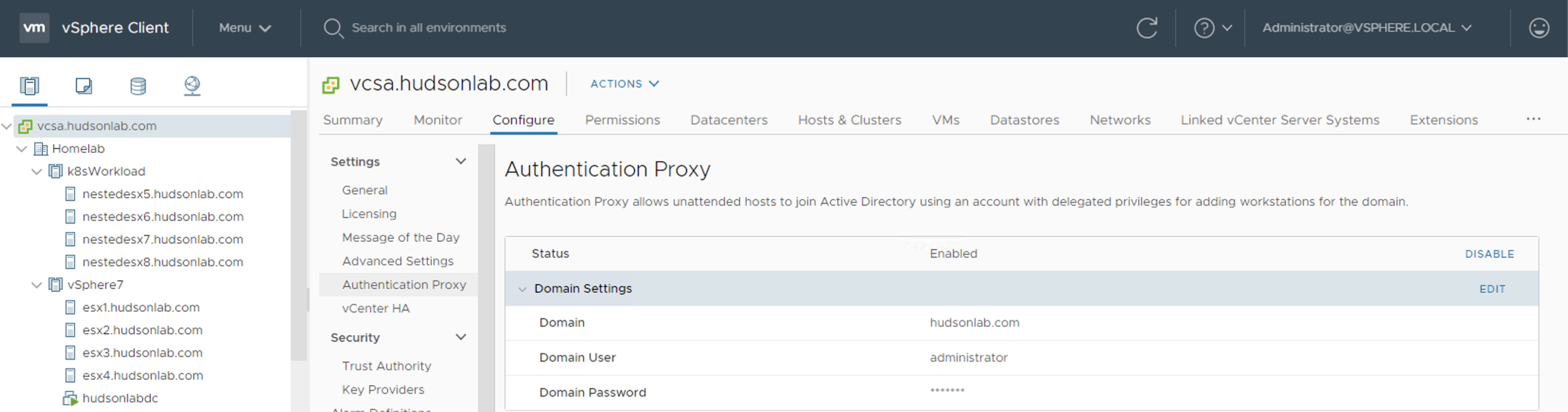Refresh the vSphere Client view

tap(1147, 28)
